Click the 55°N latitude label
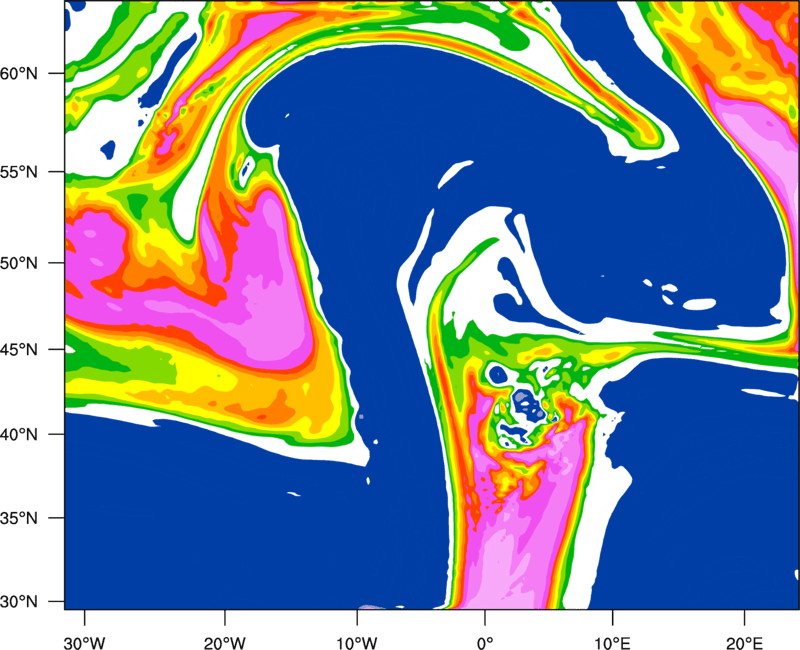This screenshot has width=800, height=650. point(19,172)
